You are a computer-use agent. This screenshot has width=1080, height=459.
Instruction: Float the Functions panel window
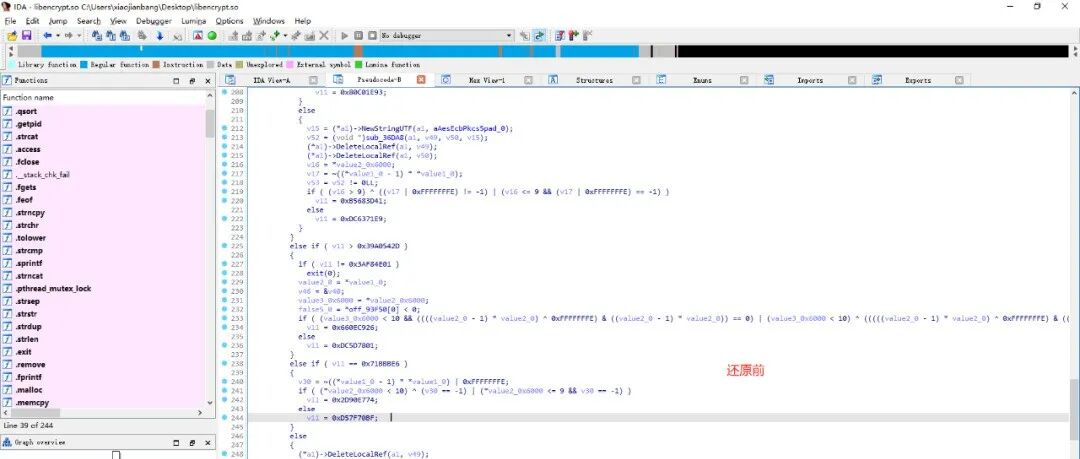194,81
